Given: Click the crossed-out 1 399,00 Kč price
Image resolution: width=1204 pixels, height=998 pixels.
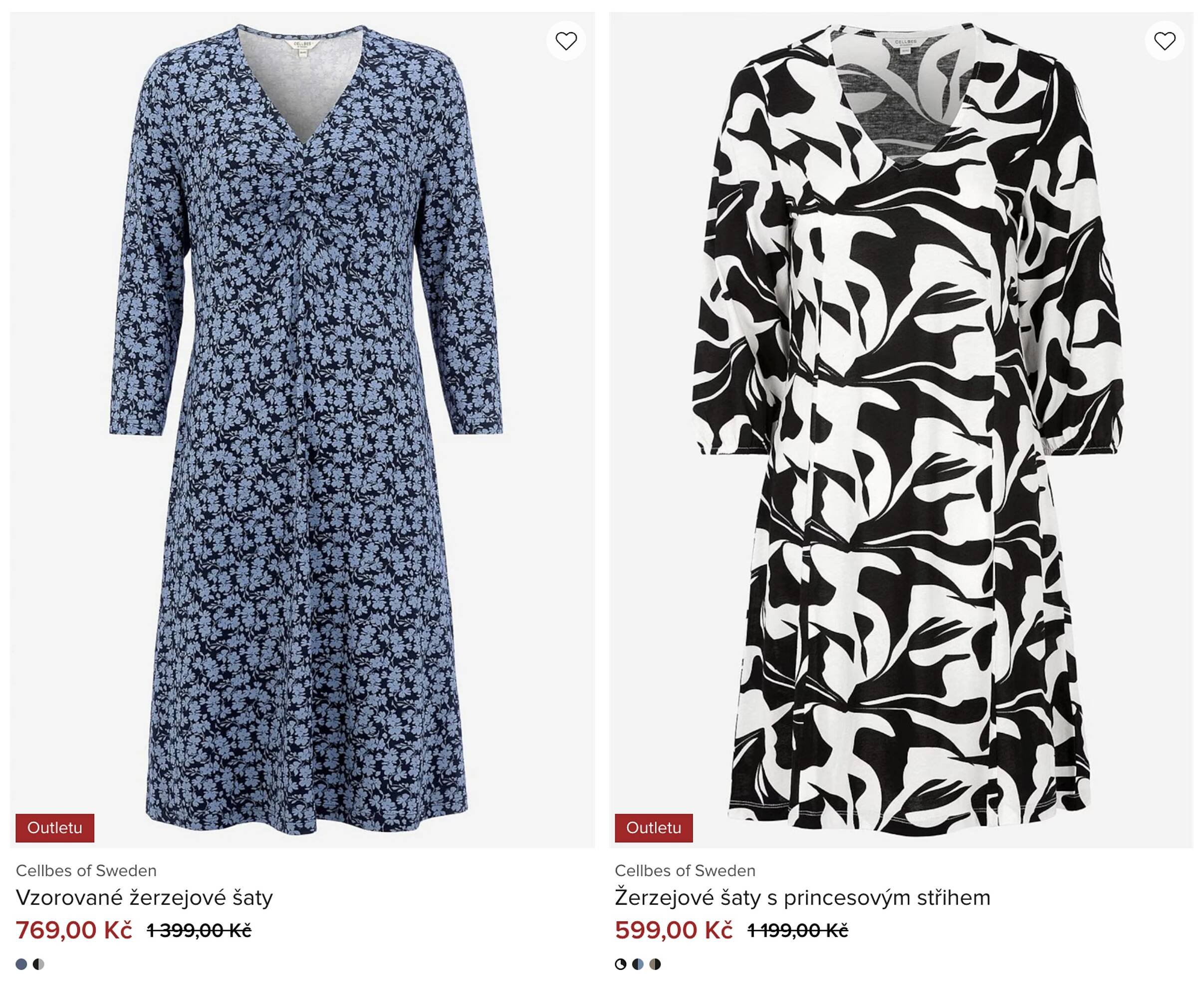Looking at the screenshot, I should coord(199,930).
